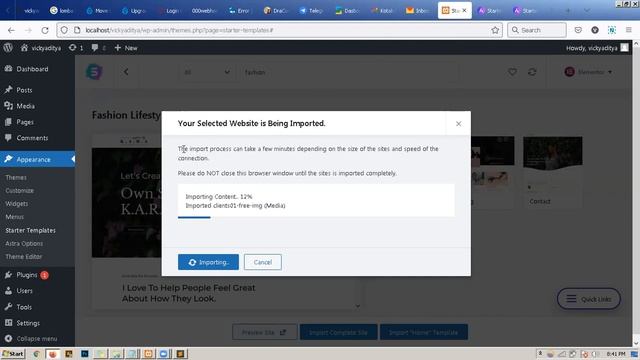Open Menus submenu link
The image size is (640, 360).
pos(15,217)
